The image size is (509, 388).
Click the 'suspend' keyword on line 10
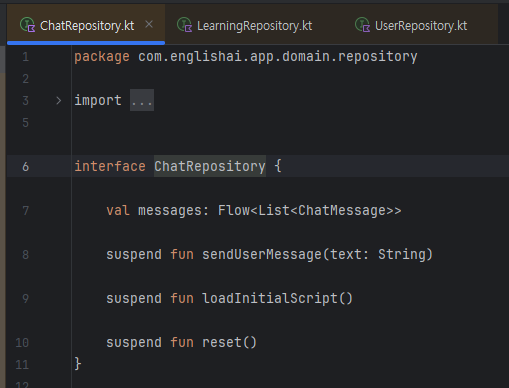coord(134,342)
